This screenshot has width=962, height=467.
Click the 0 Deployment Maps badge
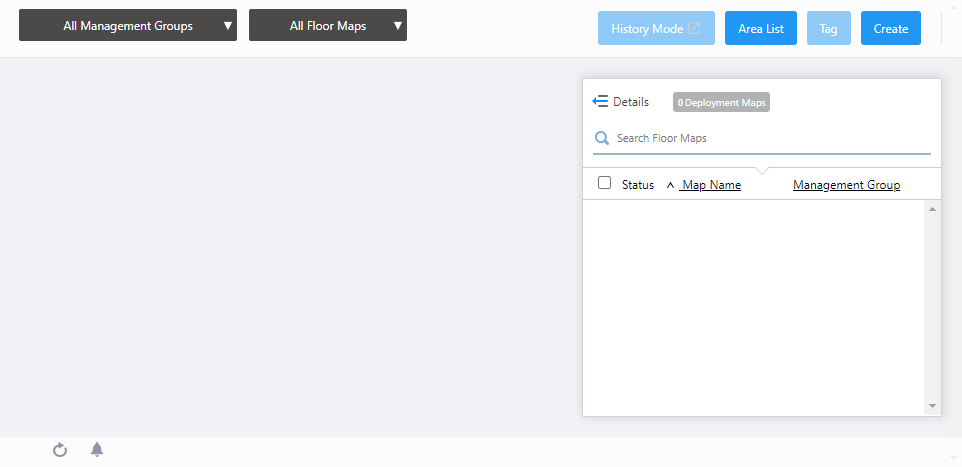point(721,102)
